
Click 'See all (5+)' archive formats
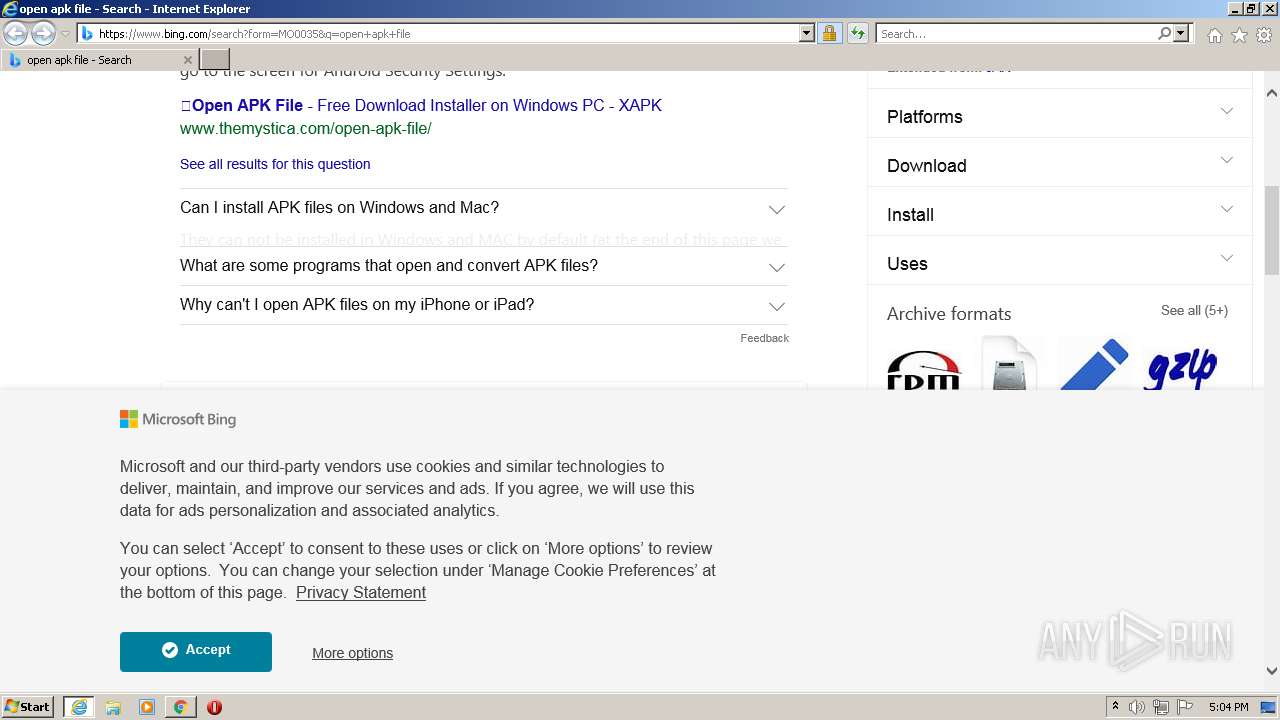tap(1194, 311)
